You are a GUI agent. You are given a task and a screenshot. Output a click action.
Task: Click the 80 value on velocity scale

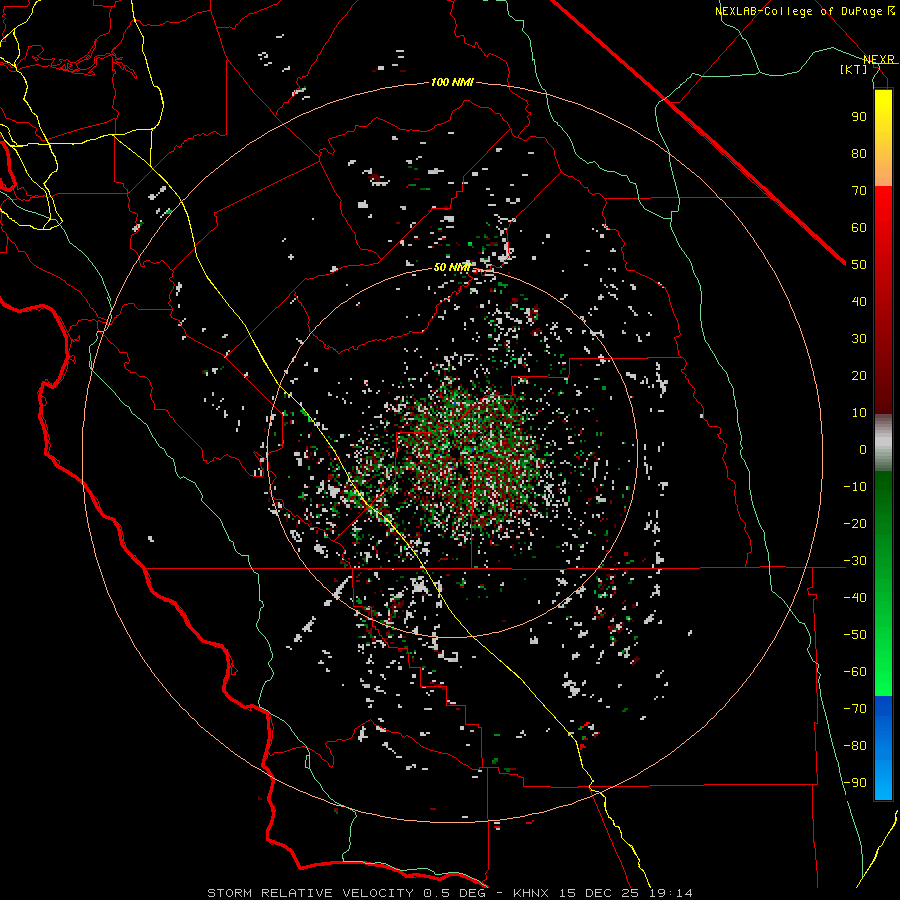point(859,153)
